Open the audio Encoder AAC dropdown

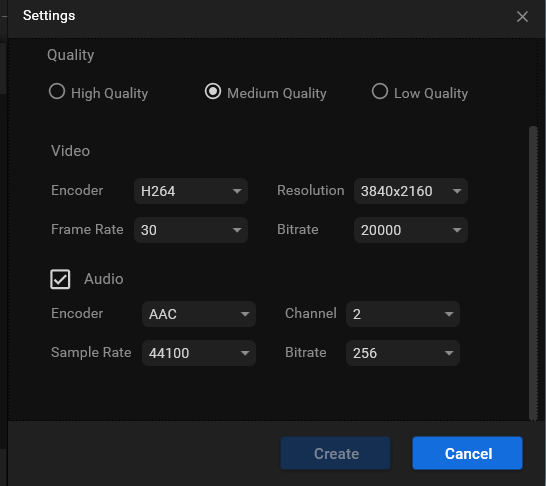[x=199, y=314]
